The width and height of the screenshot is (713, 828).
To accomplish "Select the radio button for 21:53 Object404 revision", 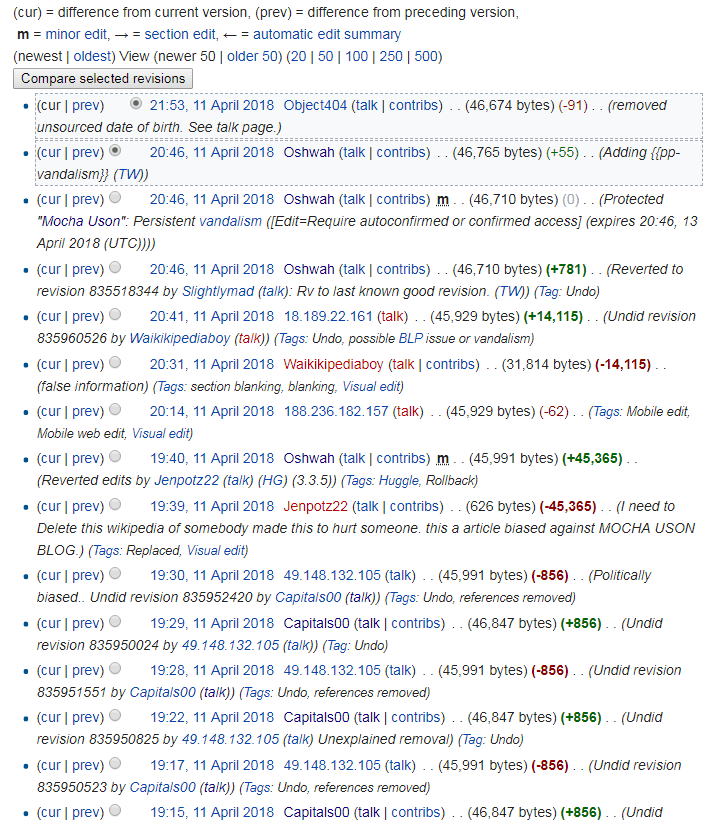I will tap(136, 104).
